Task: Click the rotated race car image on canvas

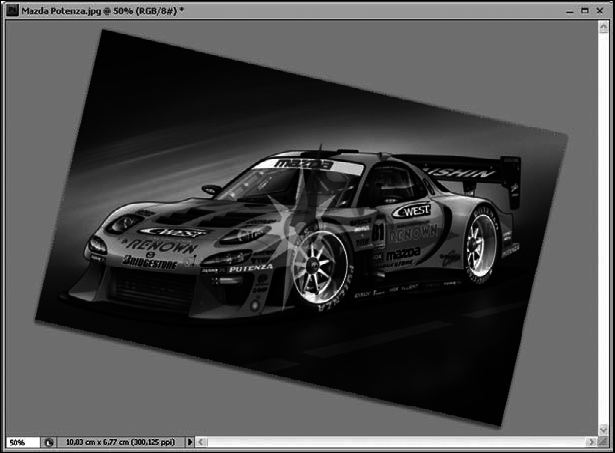Action: click(x=302, y=227)
